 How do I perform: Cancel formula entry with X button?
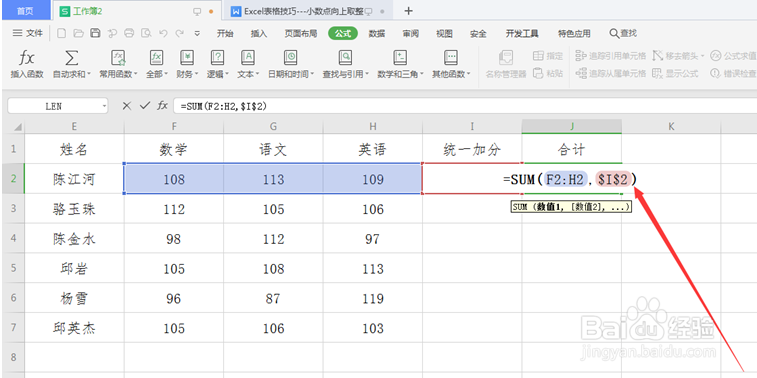[126, 106]
